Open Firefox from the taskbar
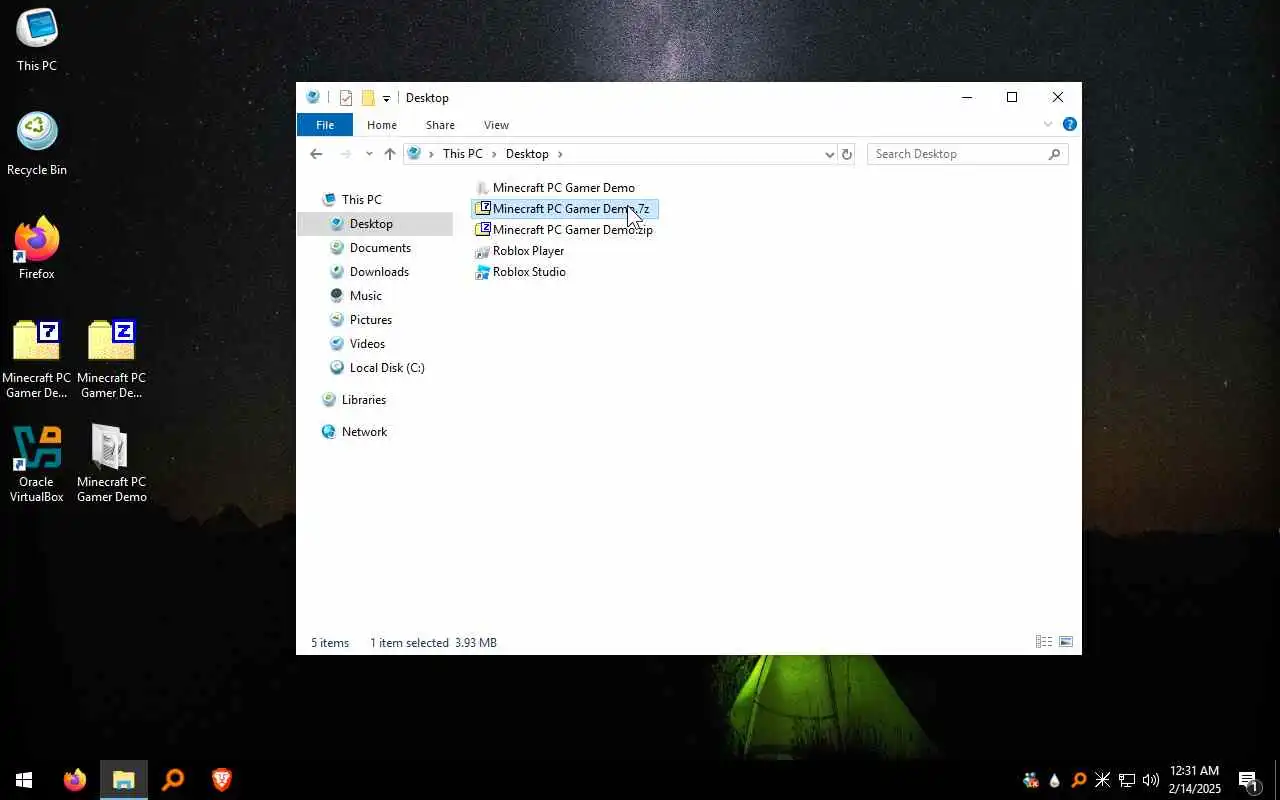This screenshot has height=800, width=1280. click(75, 780)
